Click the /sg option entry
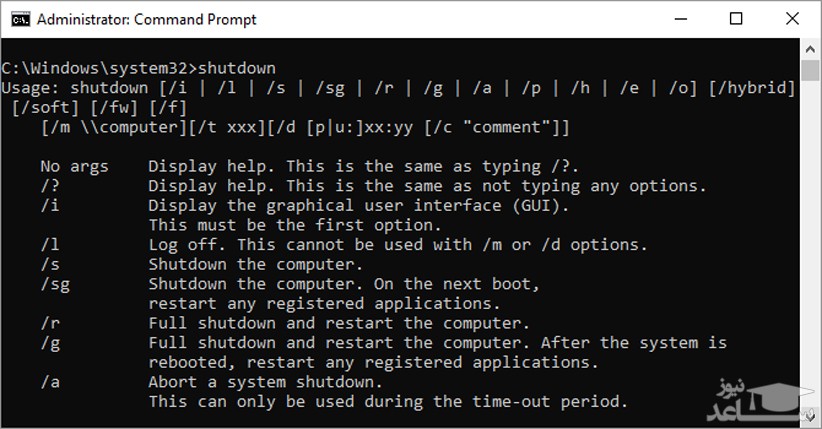 point(53,284)
